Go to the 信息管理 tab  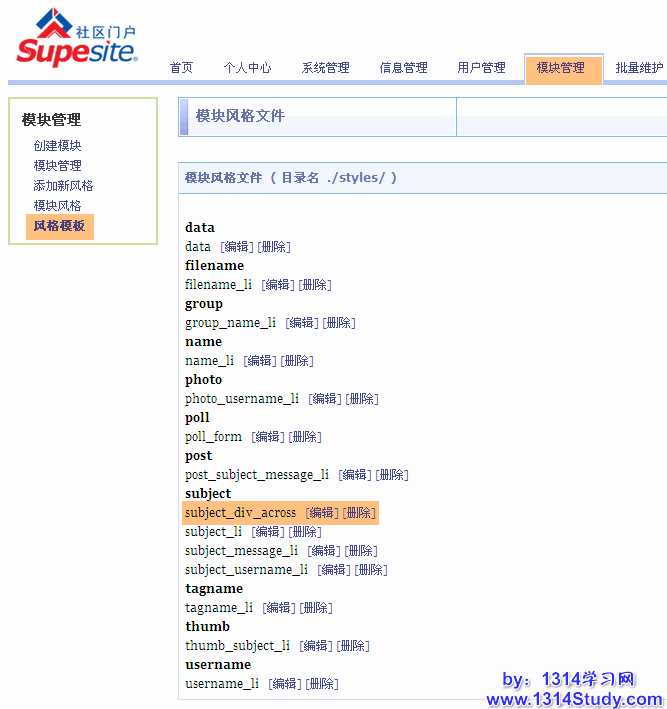tap(403, 68)
